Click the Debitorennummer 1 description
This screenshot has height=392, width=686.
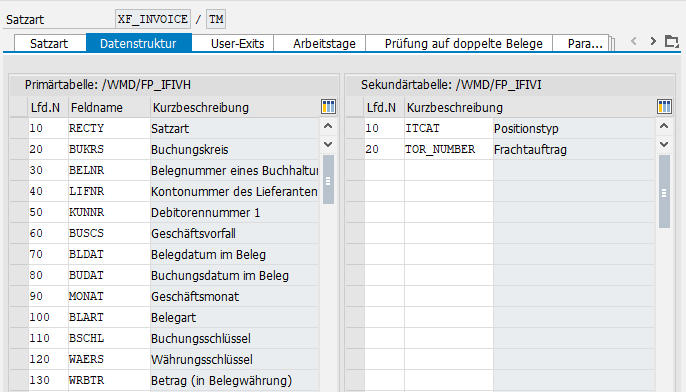pyautogui.click(x=234, y=212)
